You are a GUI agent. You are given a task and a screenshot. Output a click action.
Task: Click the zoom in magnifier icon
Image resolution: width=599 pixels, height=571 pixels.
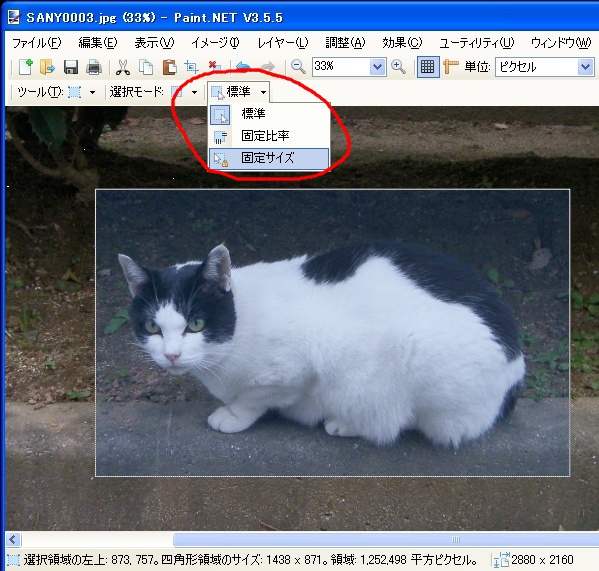[398, 67]
